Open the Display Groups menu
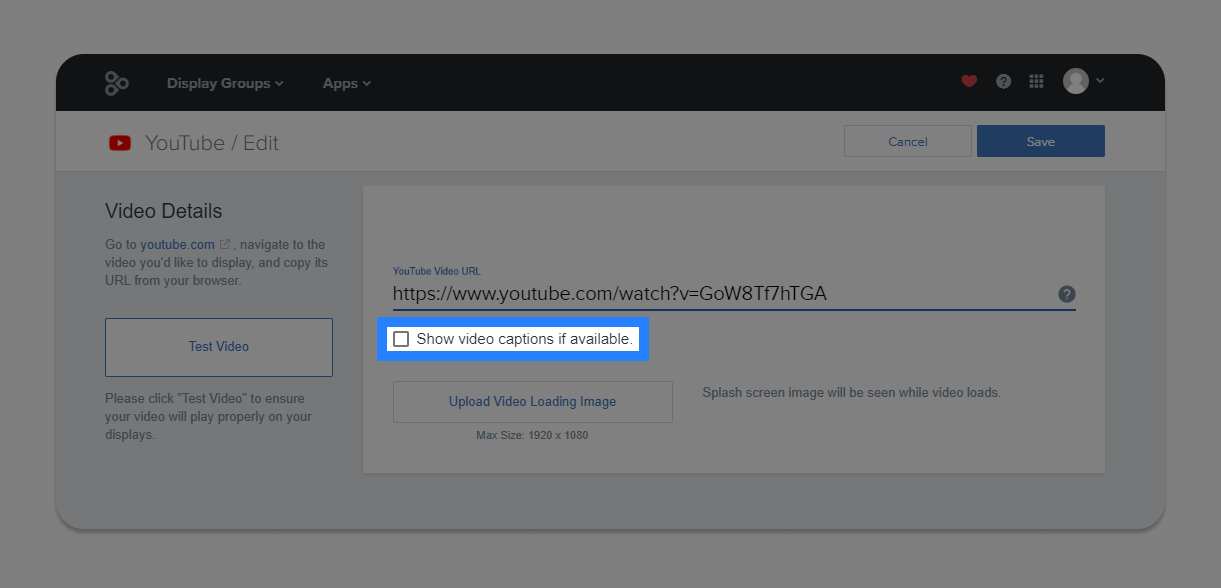Viewport: 1221px width, 588px height. pos(225,83)
